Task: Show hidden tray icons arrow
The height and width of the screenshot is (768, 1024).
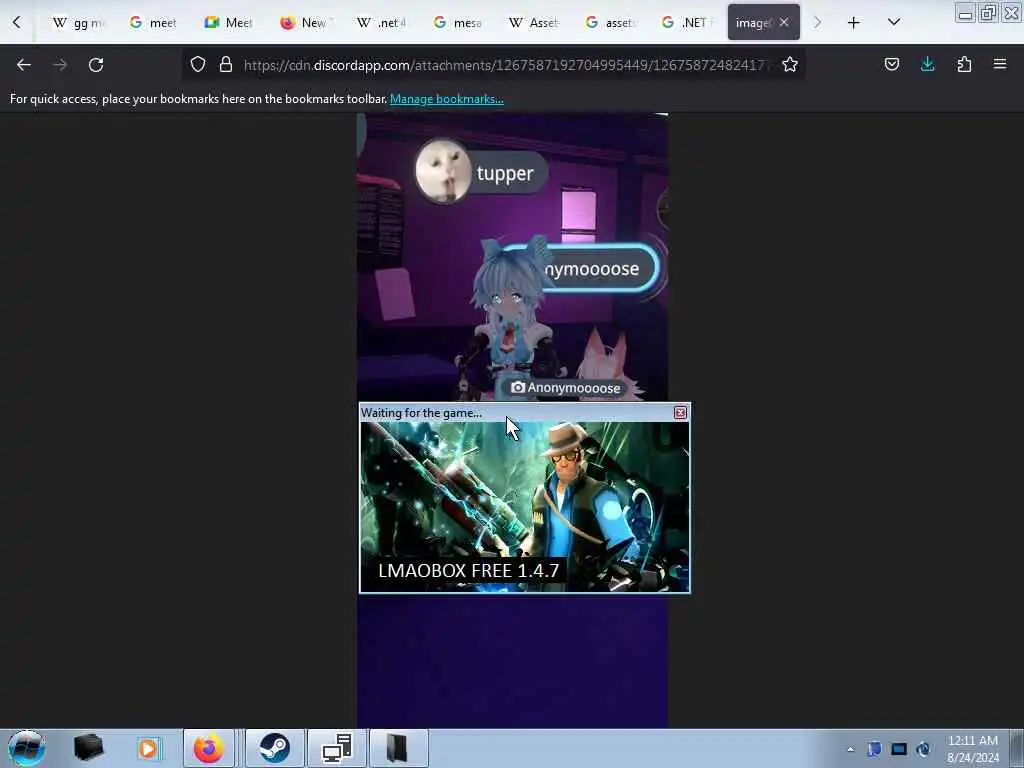Action: point(850,749)
